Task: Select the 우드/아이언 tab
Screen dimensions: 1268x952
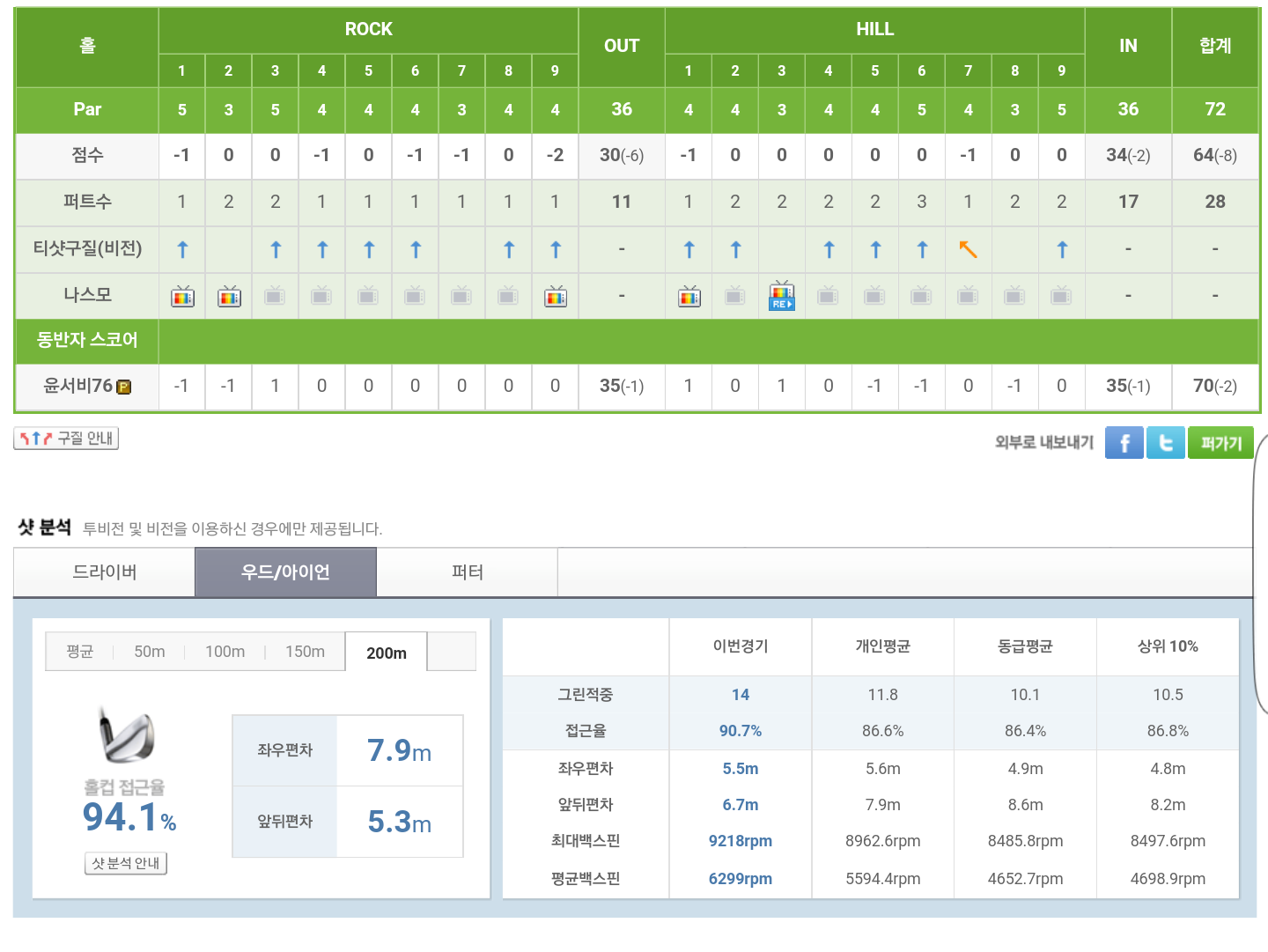Action: 285,572
